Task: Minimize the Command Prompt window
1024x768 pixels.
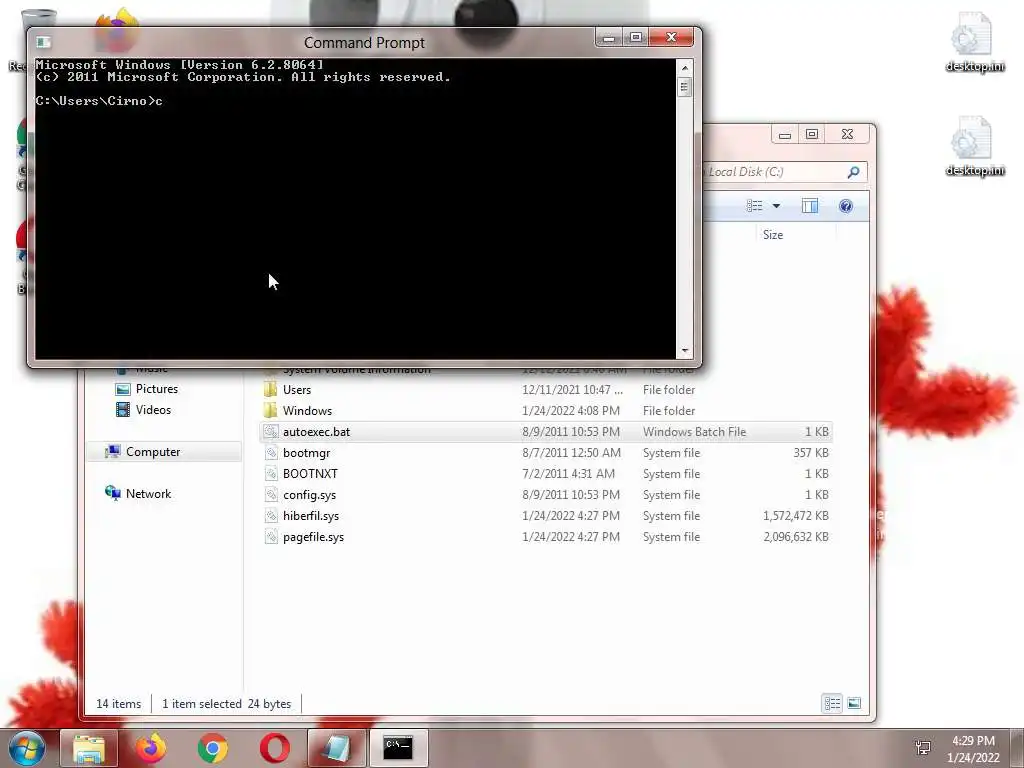Action: coord(609,38)
